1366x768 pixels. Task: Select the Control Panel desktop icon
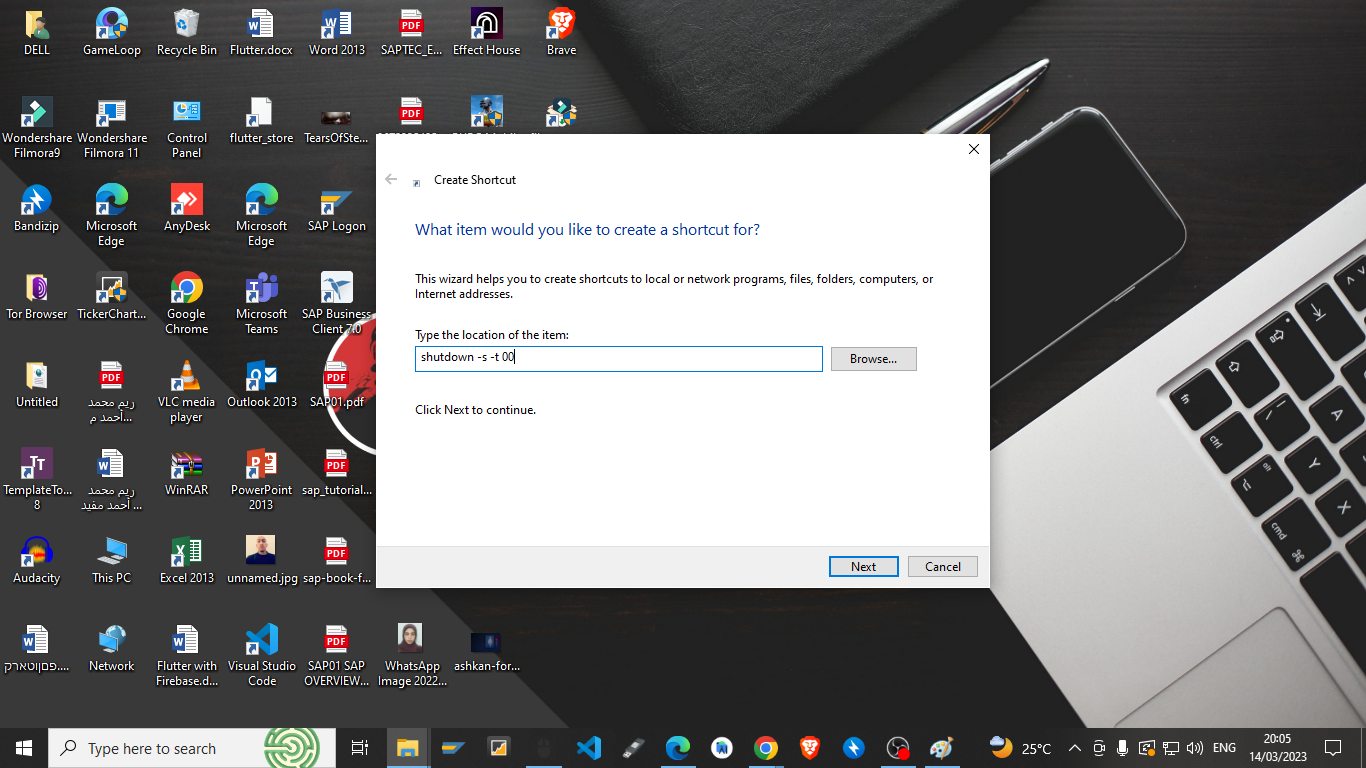pyautogui.click(x=187, y=128)
